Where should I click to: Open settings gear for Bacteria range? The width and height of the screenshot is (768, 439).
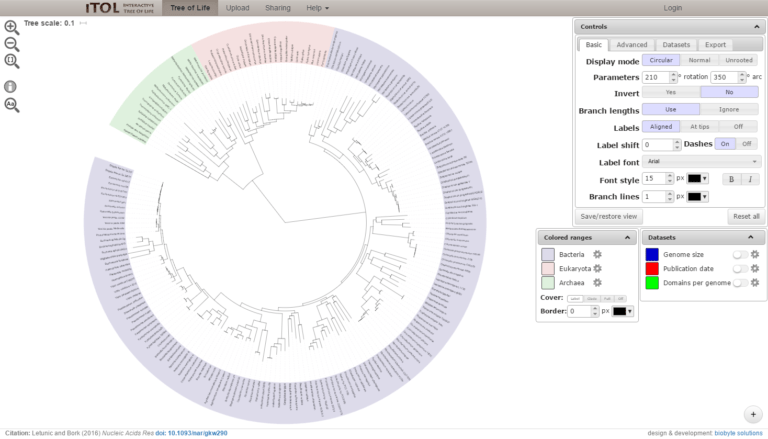tap(597, 255)
